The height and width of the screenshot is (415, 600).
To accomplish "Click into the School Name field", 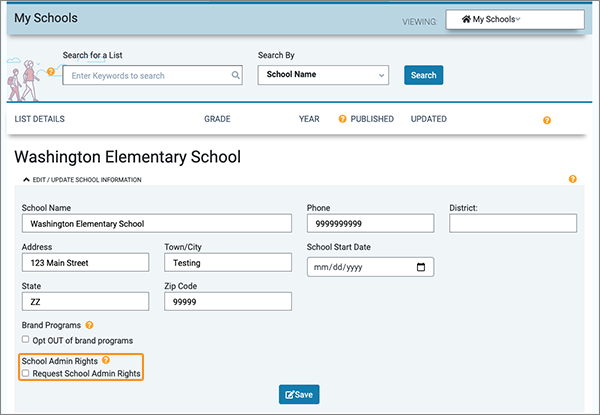I will [157, 223].
